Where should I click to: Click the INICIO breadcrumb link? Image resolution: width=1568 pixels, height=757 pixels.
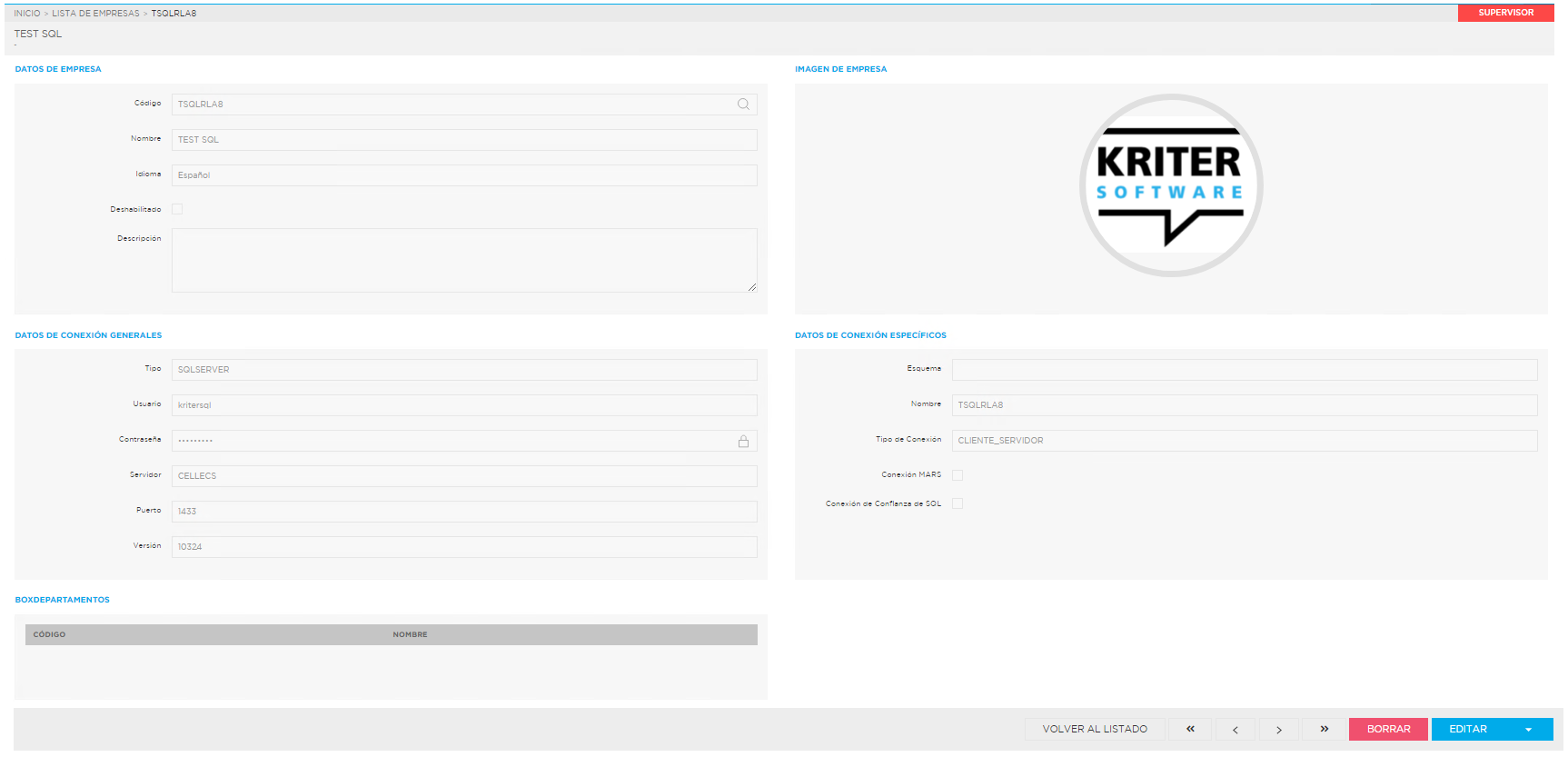27,14
